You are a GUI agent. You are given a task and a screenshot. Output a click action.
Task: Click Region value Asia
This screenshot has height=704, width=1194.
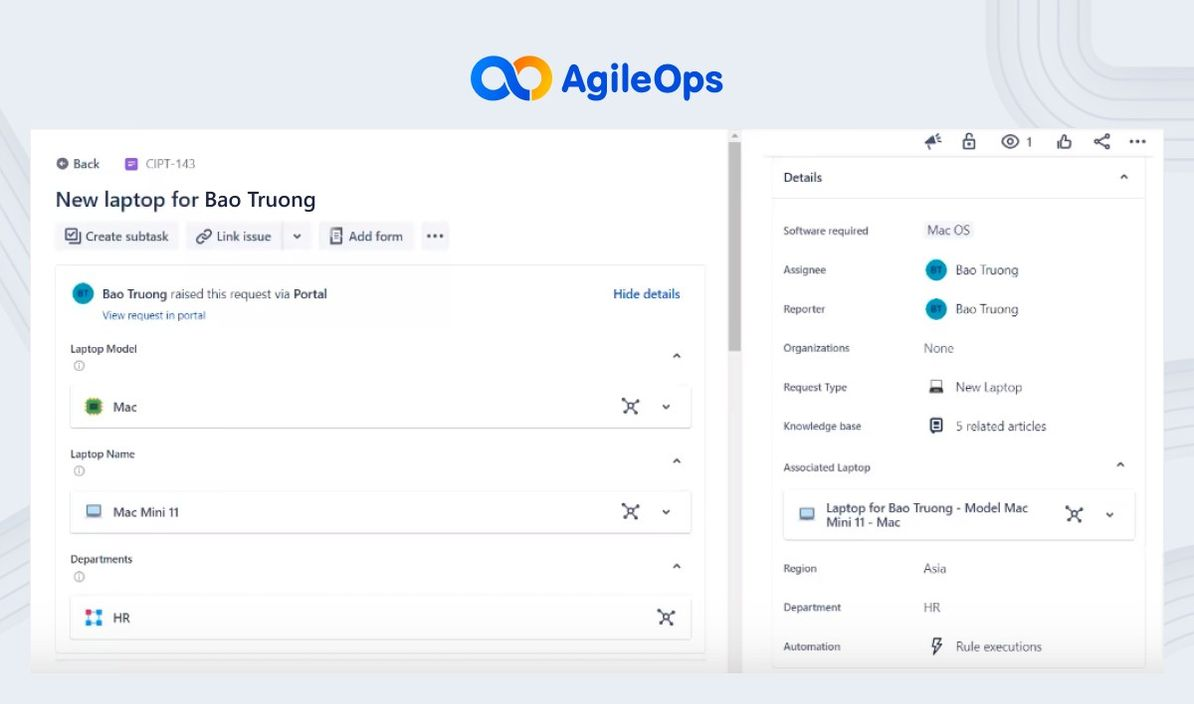934,569
